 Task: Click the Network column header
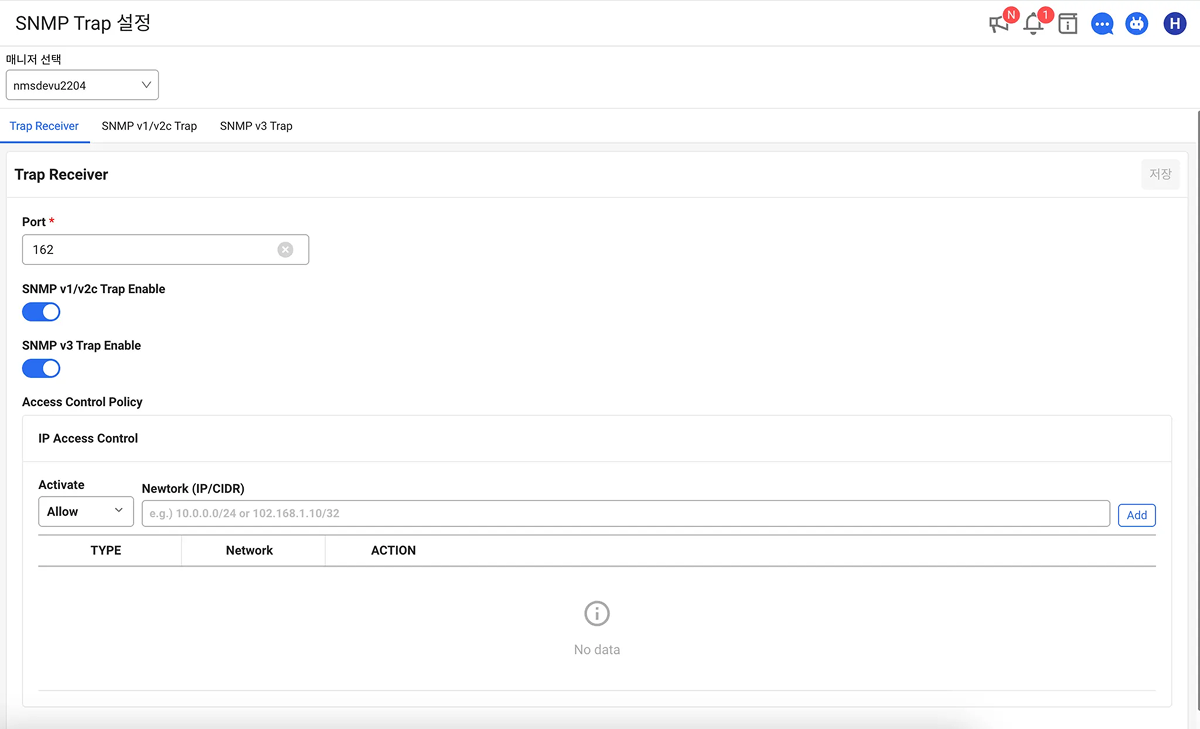pos(250,550)
